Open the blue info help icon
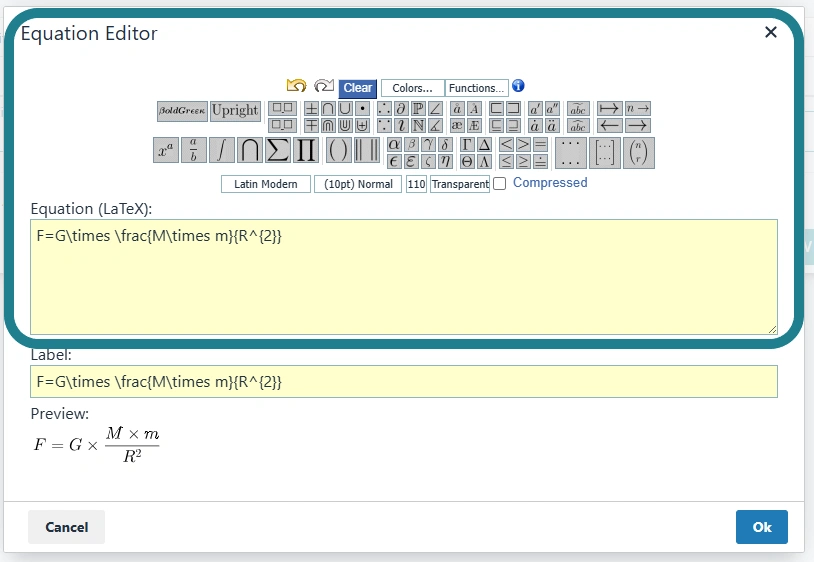The height and width of the screenshot is (562, 814). (x=518, y=86)
